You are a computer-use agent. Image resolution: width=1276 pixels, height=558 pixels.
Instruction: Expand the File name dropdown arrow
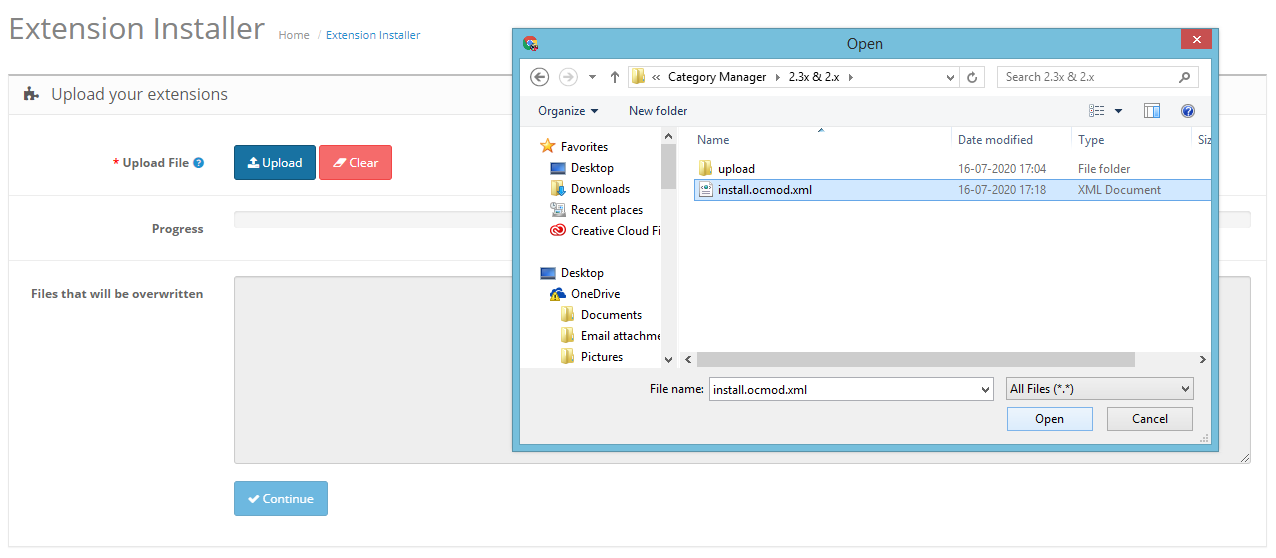(986, 389)
